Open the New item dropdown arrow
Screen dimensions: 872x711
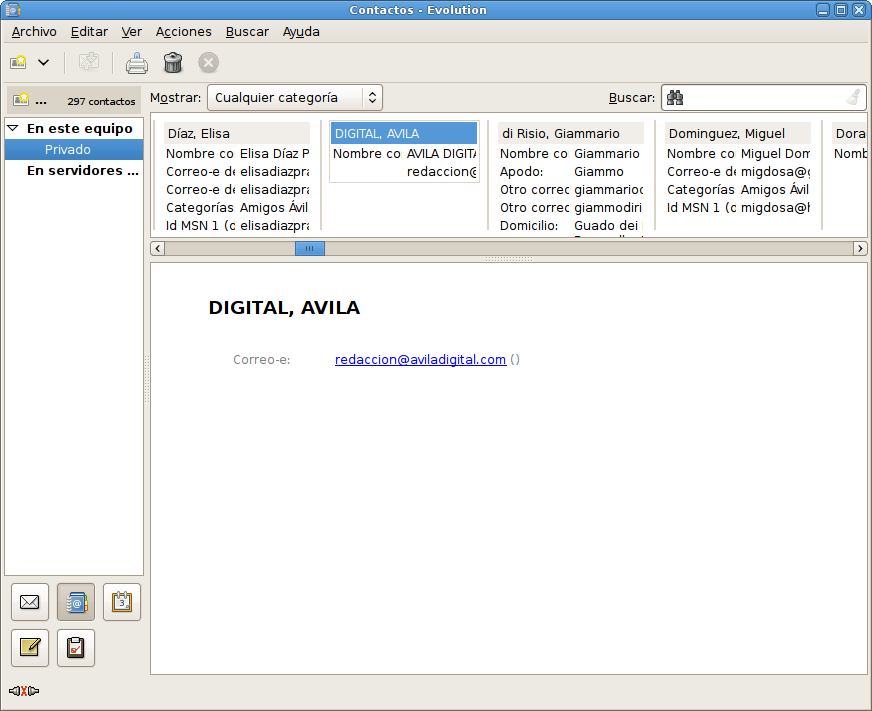(43, 62)
